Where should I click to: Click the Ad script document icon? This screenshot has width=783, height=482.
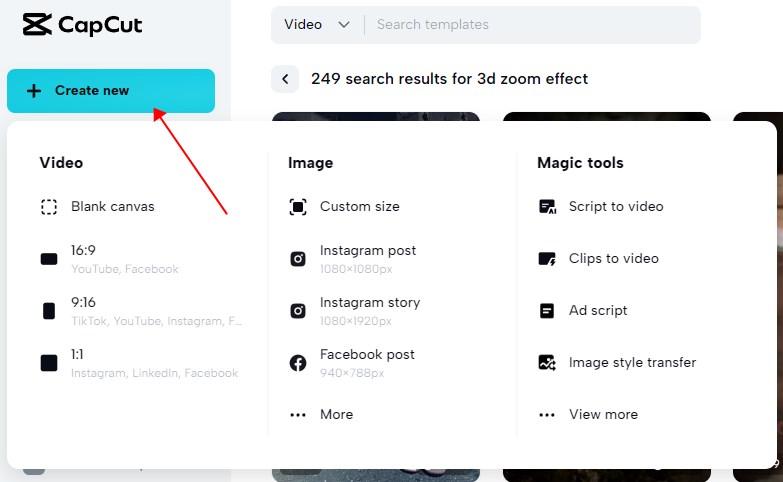click(x=547, y=311)
